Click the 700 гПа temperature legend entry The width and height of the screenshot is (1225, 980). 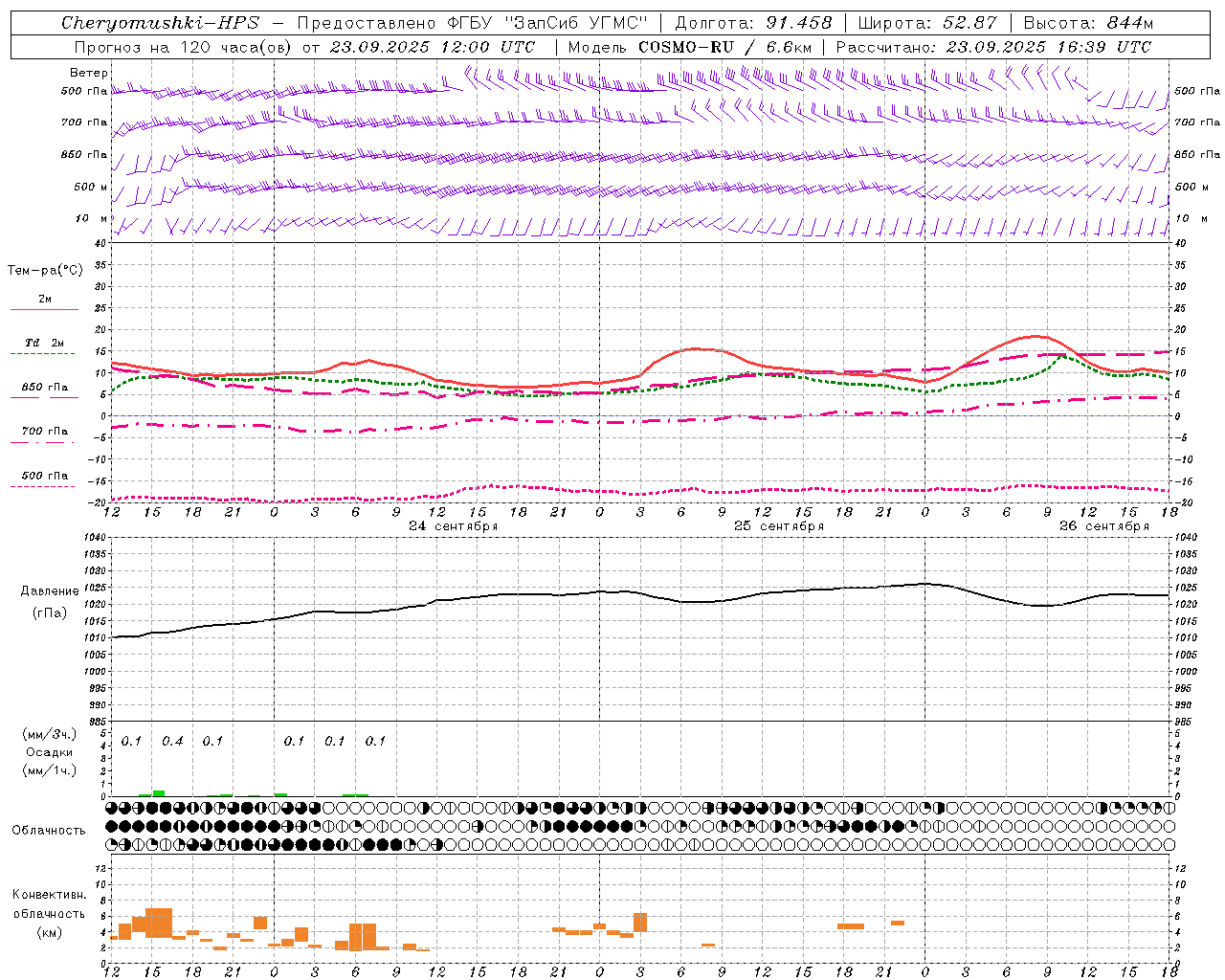click(45, 431)
